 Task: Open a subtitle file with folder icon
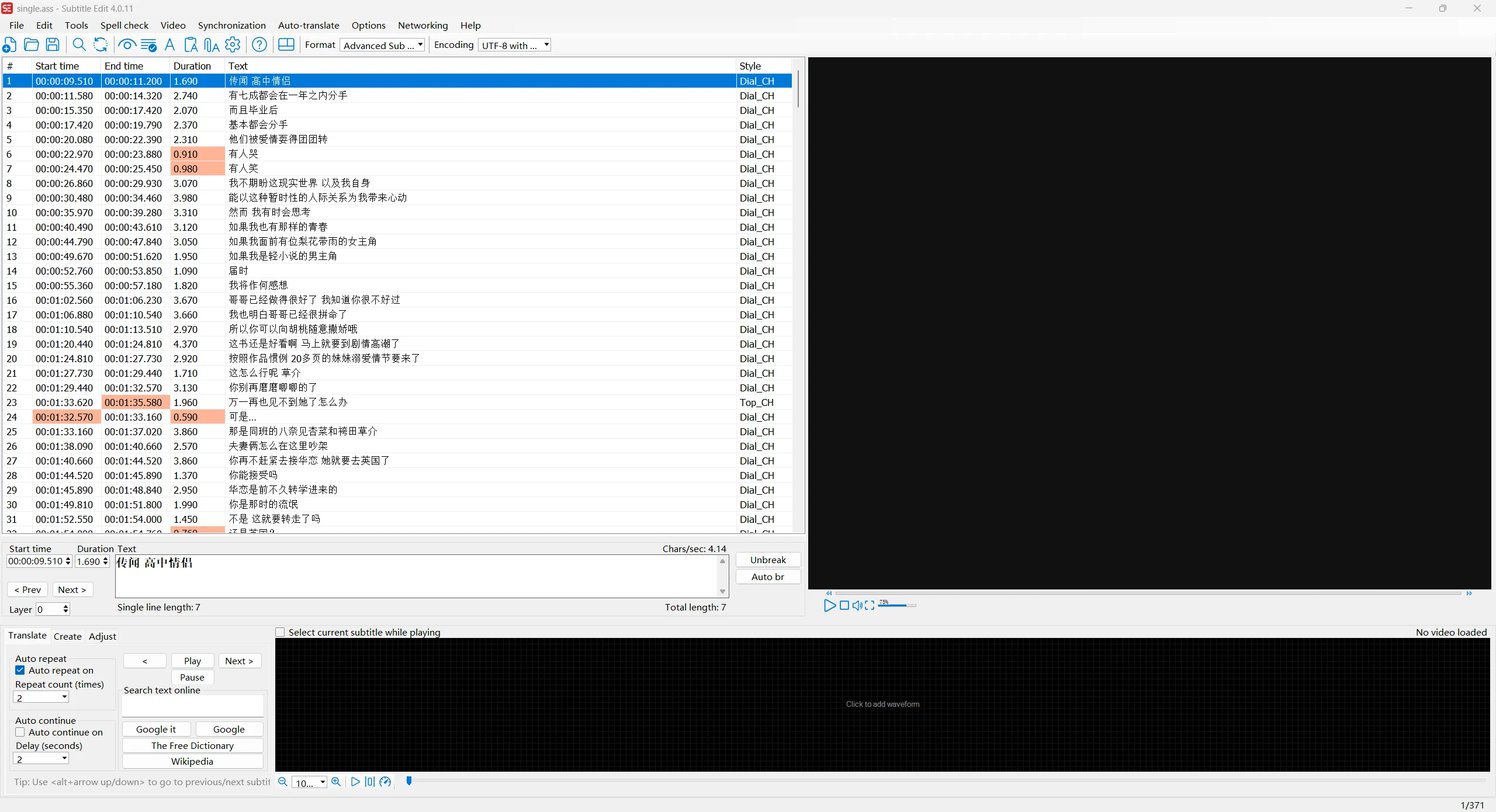tap(32, 45)
